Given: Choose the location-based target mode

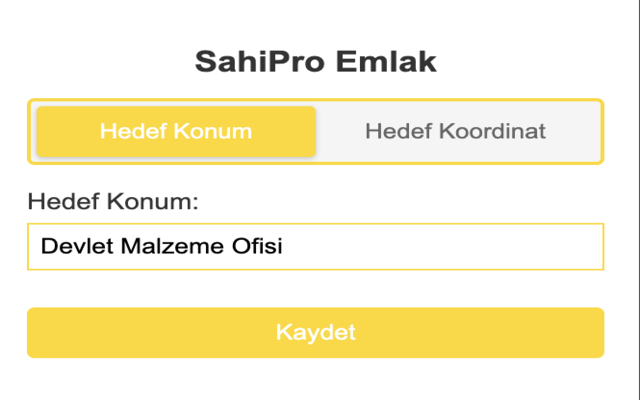Looking at the screenshot, I should pyautogui.click(x=176, y=131).
